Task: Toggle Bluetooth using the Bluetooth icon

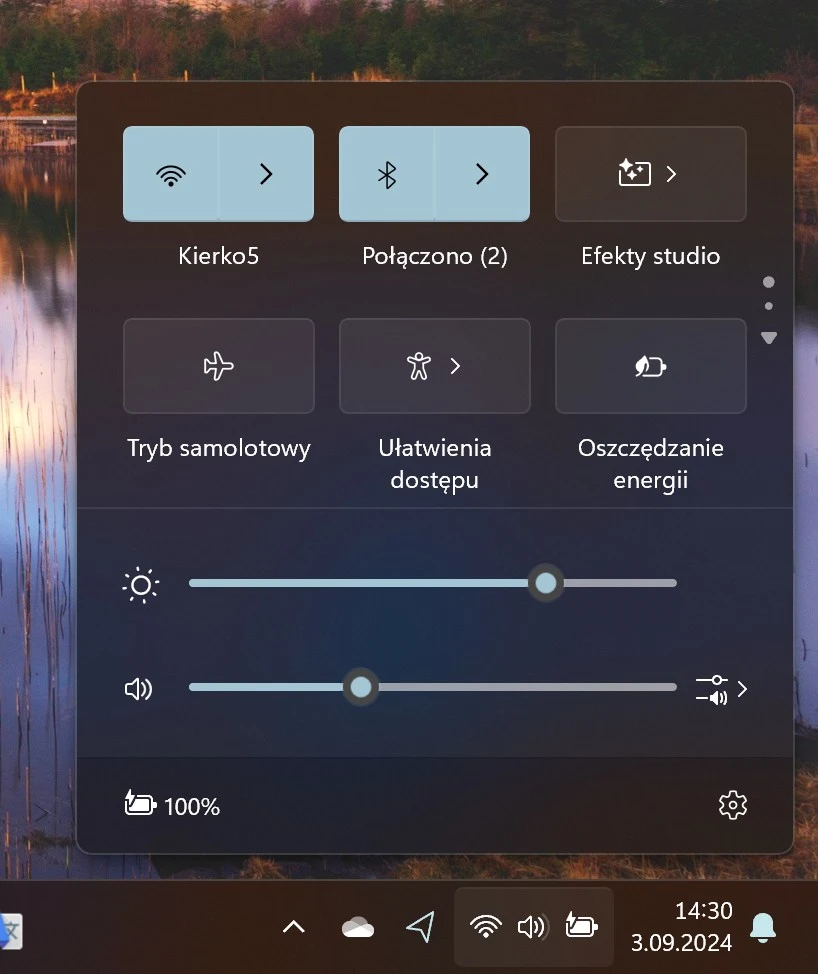Action: coord(387,174)
